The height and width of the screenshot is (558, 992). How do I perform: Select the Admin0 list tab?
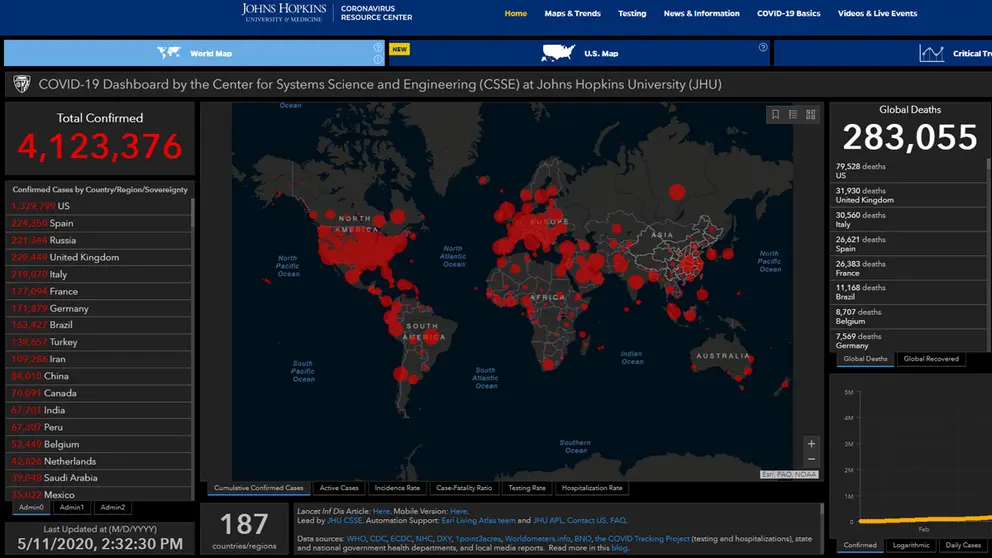pyautogui.click(x=31, y=507)
